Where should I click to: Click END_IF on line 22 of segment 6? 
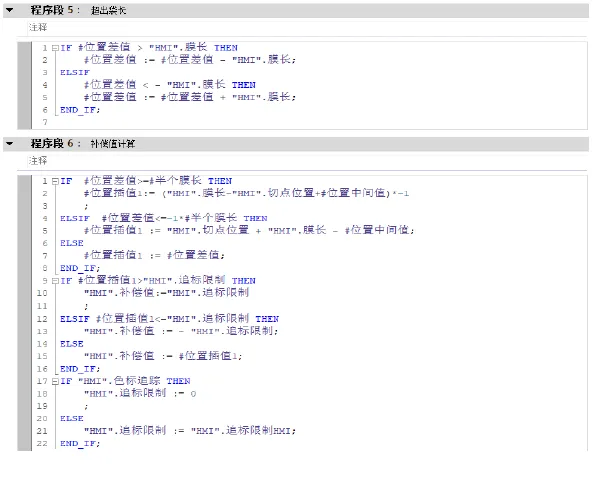80,443
